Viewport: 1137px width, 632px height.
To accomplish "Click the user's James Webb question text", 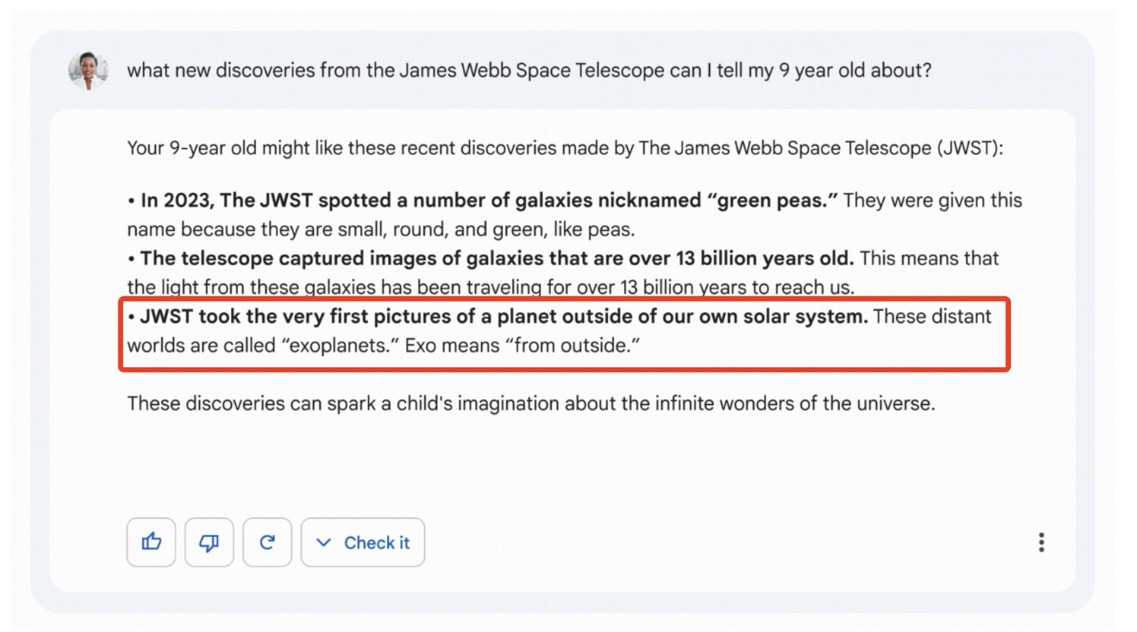I will (529, 71).
